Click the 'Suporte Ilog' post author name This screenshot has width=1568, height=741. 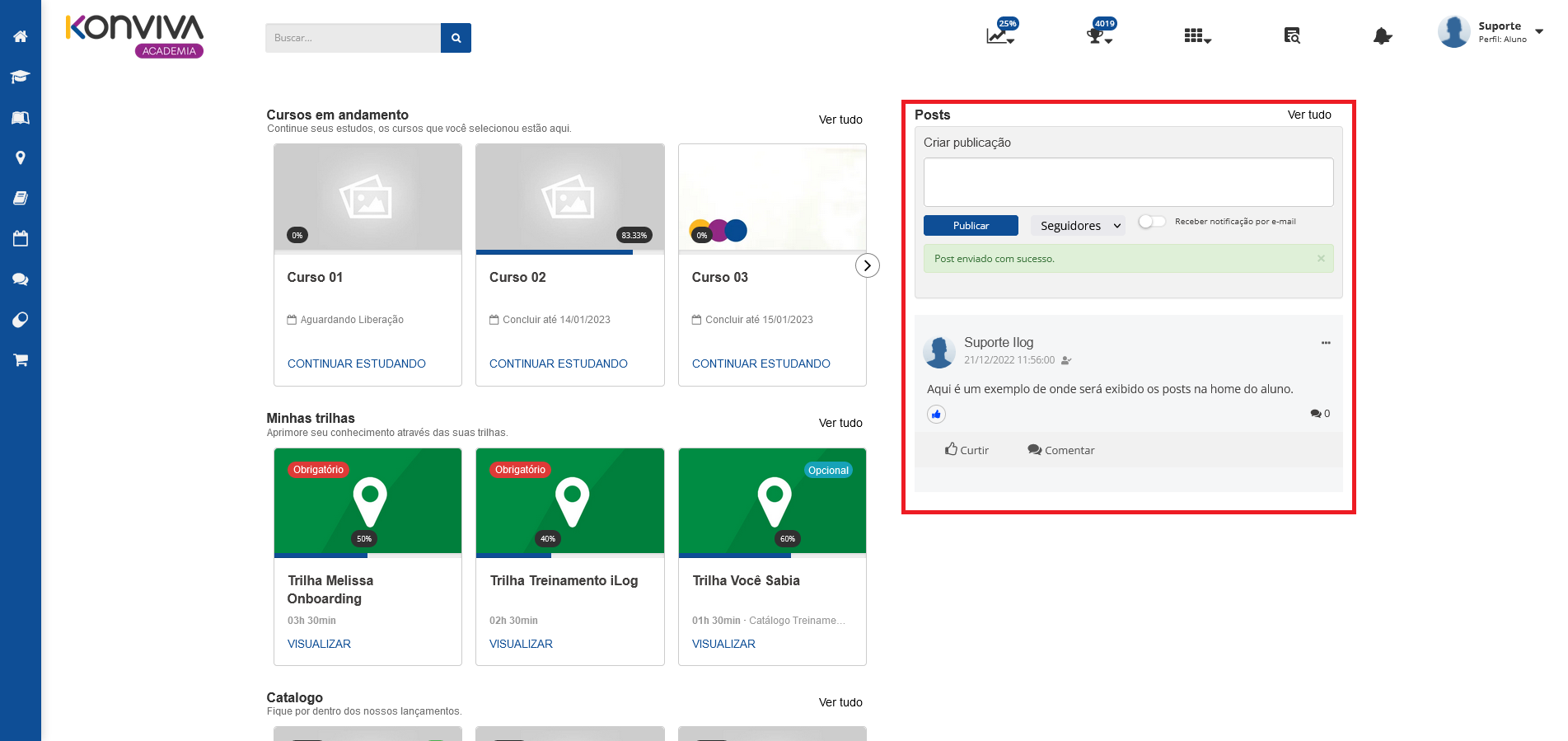pyautogui.click(x=999, y=342)
